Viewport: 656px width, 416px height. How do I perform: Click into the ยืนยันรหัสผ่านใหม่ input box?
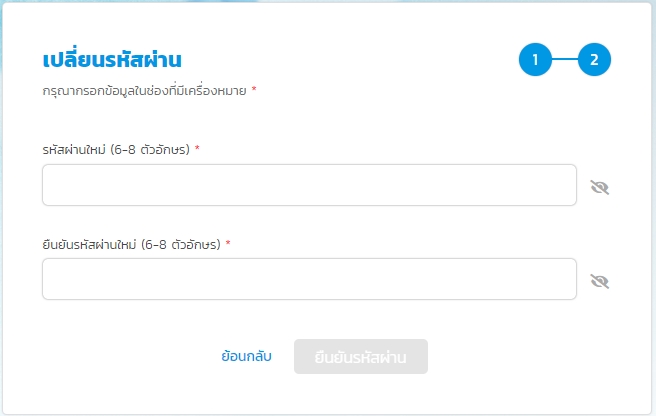click(x=309, y=279)
